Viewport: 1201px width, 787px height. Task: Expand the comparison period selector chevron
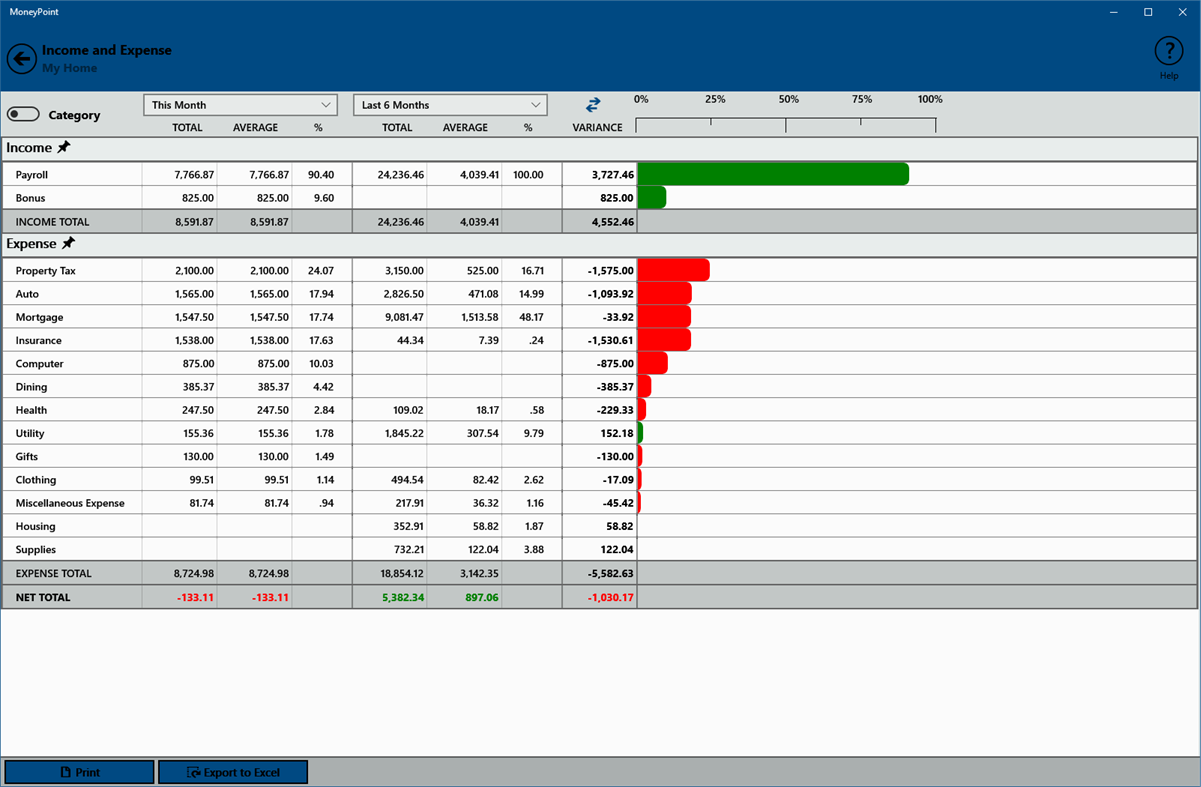(x=538, y=104)
